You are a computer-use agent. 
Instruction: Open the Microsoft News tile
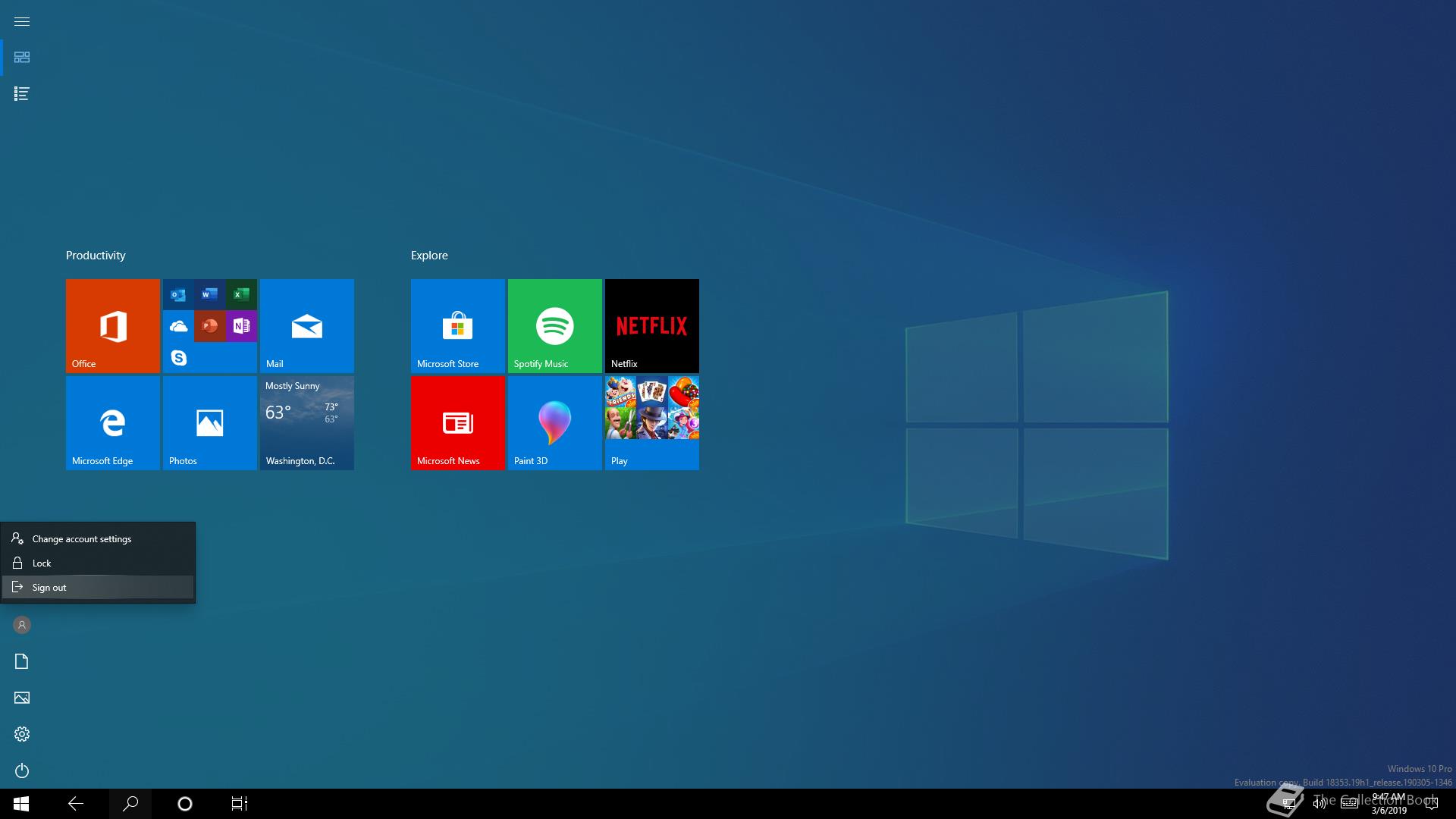(x=458, y=423)
